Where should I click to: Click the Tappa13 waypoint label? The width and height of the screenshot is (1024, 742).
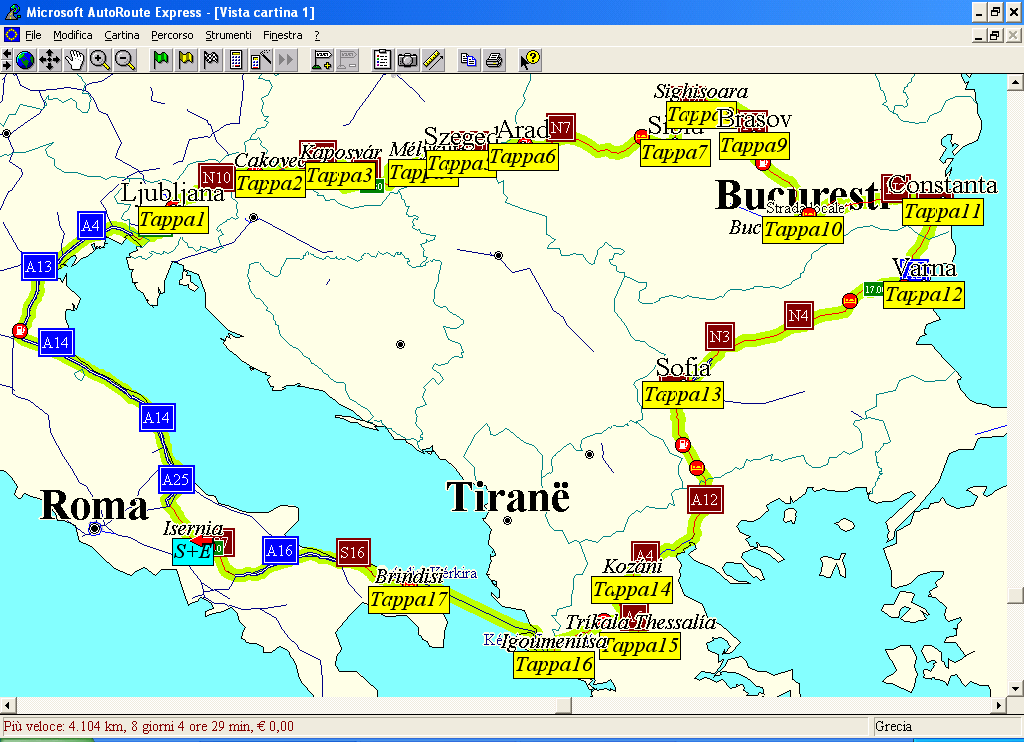pos(683,395)
